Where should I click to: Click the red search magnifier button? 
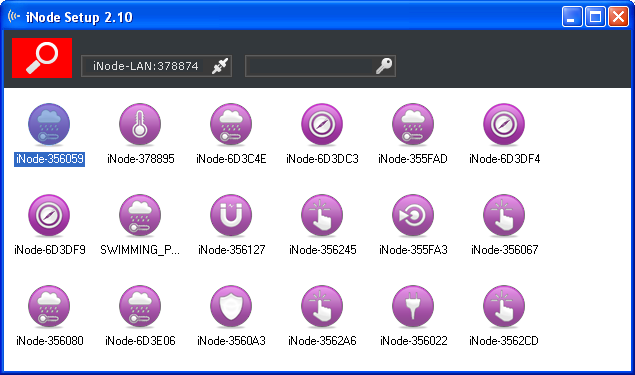pos(42,58)
